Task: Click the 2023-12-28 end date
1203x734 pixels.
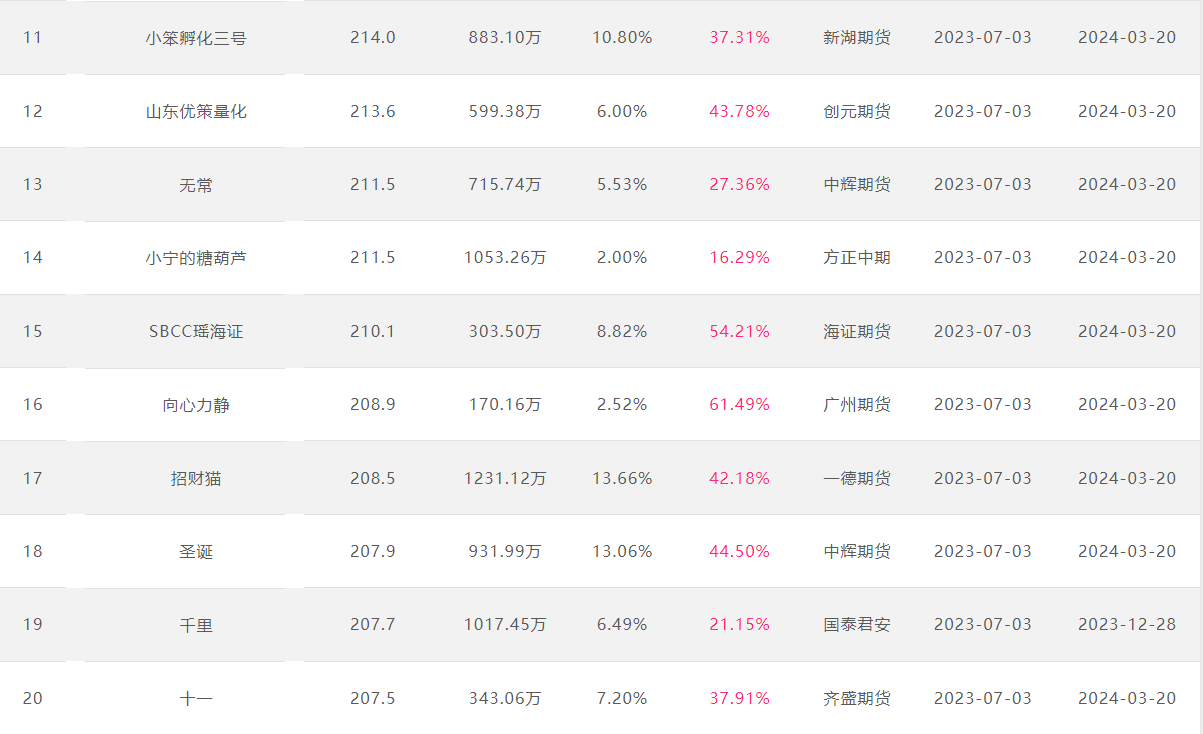Action: pos(1127,625)
